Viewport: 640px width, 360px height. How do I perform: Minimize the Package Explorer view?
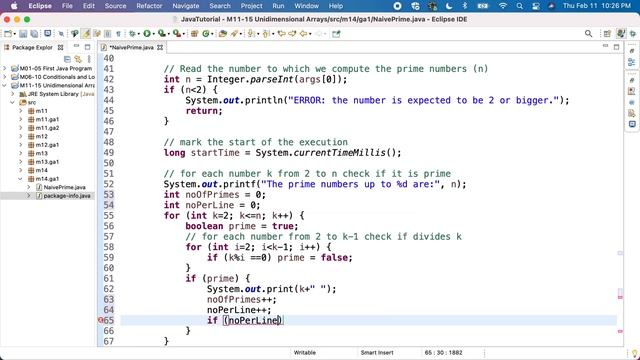click(76, 47)
